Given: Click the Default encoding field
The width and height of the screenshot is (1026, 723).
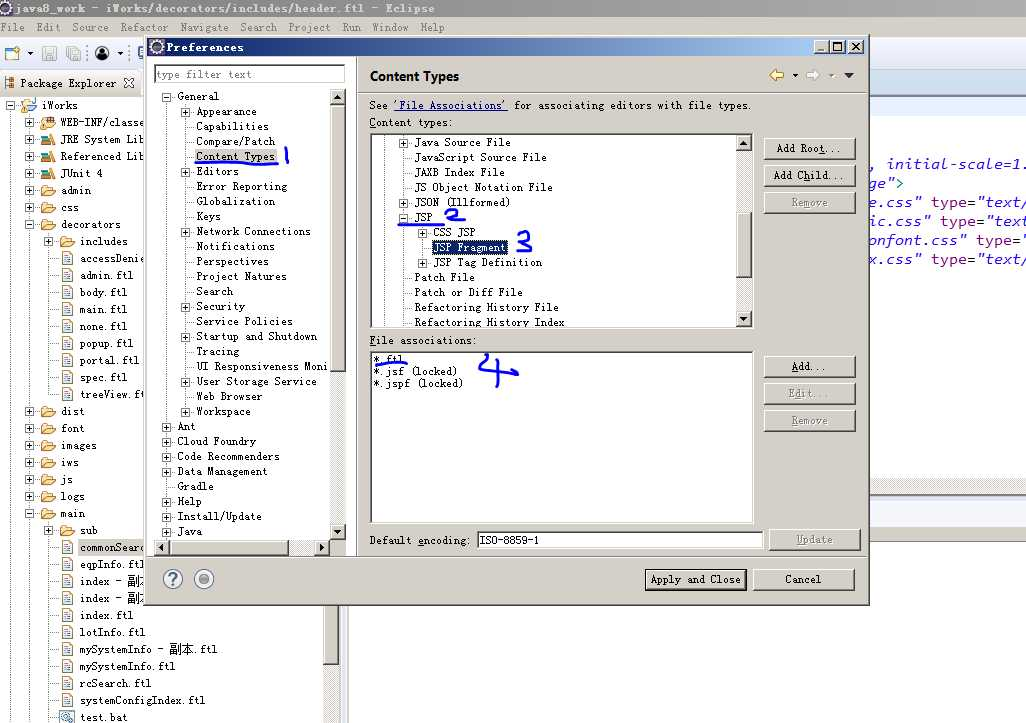Looking at the screenshot, I should tap(620, 540).
